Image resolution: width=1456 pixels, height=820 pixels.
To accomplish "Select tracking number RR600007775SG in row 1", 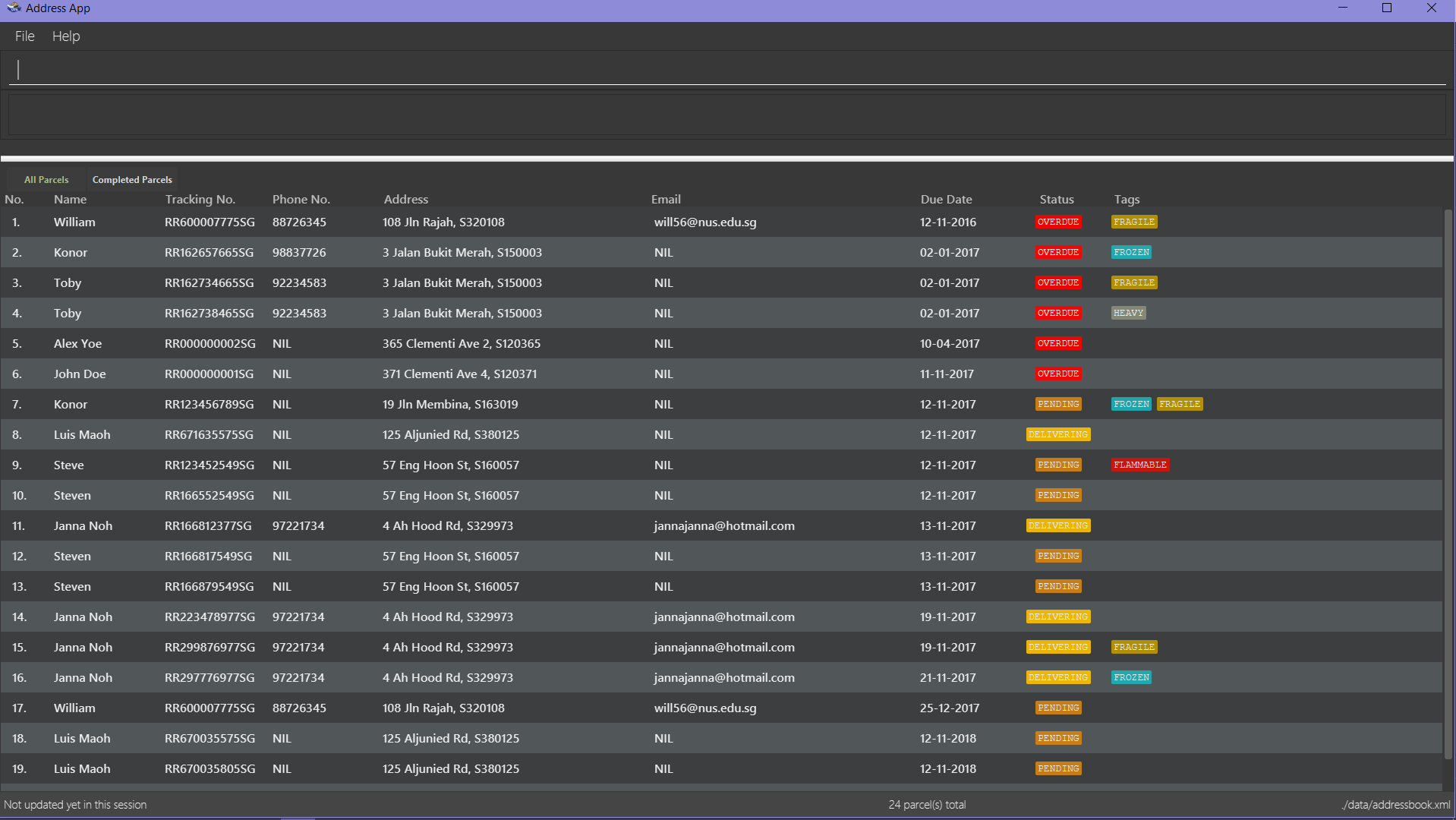I will pyautogui.click(x=210, y=222).
